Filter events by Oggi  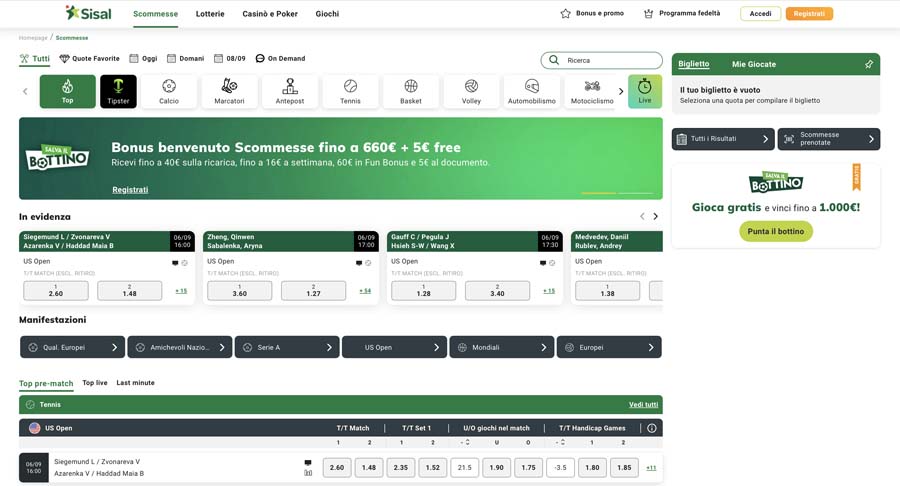click(143, 59)
